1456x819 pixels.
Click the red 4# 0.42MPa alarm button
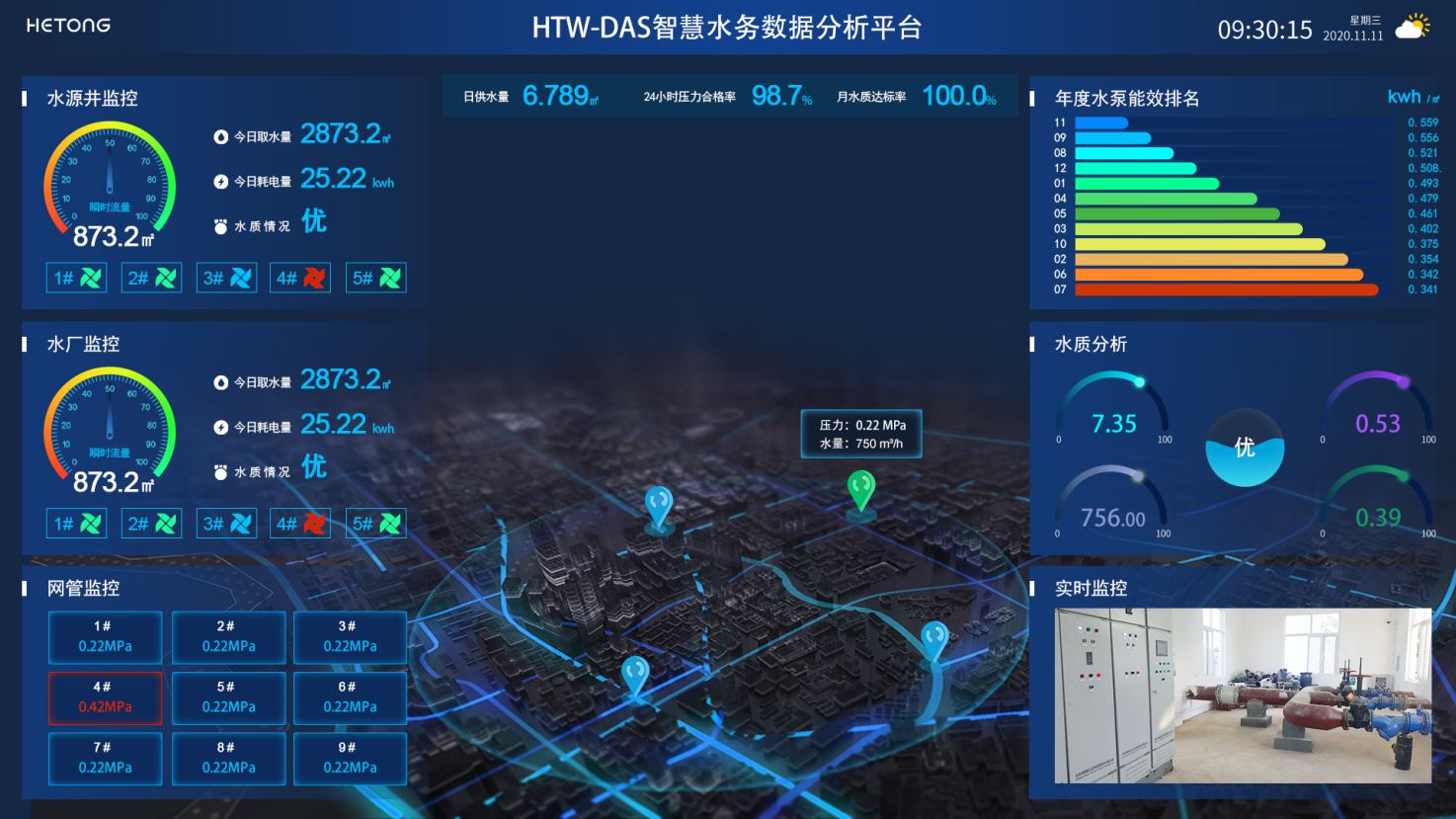pos(106,697)
